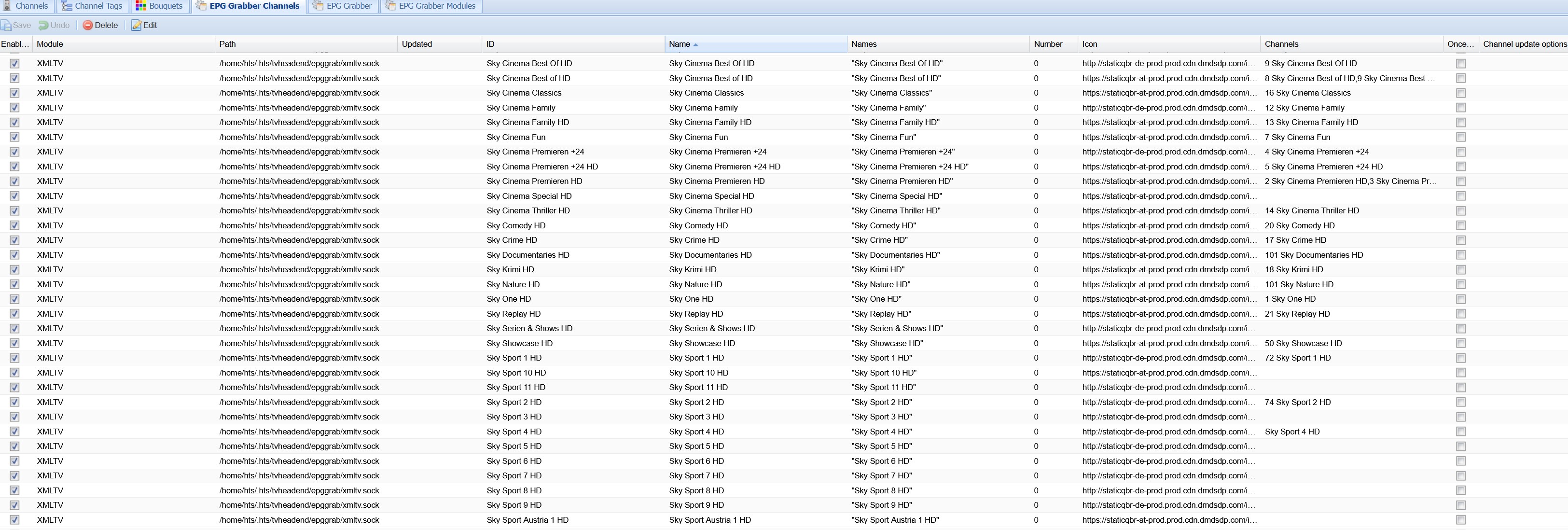Switch to the Channel Tags tab
The height and width of the screenshot is (530, 1568).
coord(92,6)
